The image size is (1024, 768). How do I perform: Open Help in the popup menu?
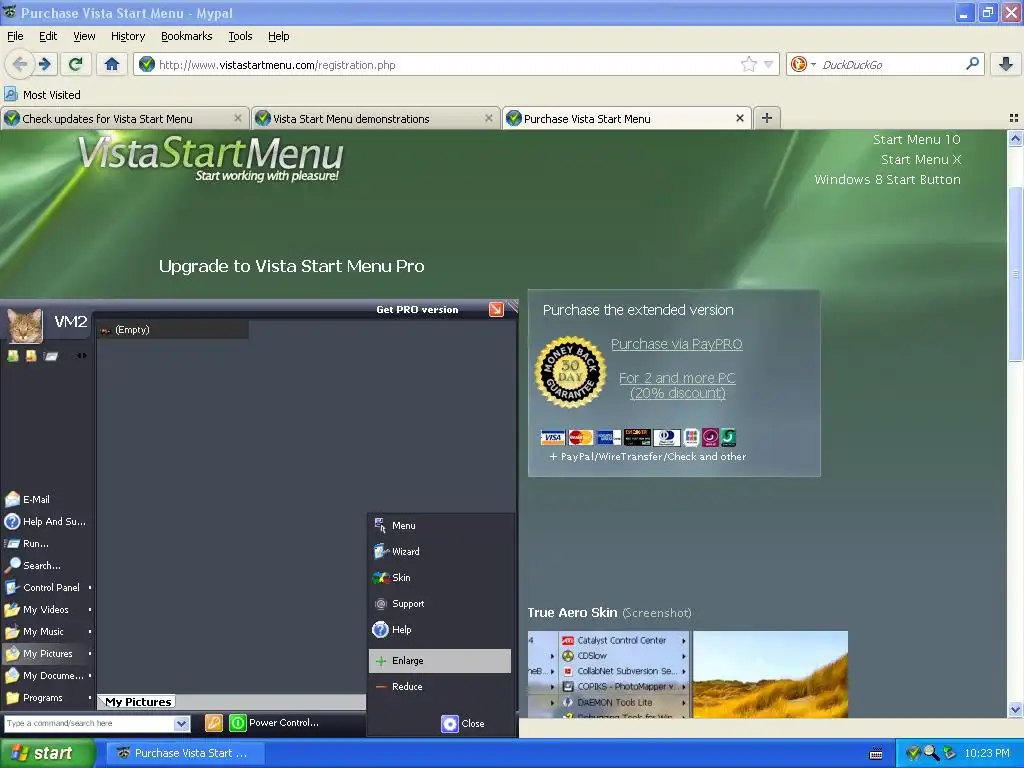[x=440, y=630]
